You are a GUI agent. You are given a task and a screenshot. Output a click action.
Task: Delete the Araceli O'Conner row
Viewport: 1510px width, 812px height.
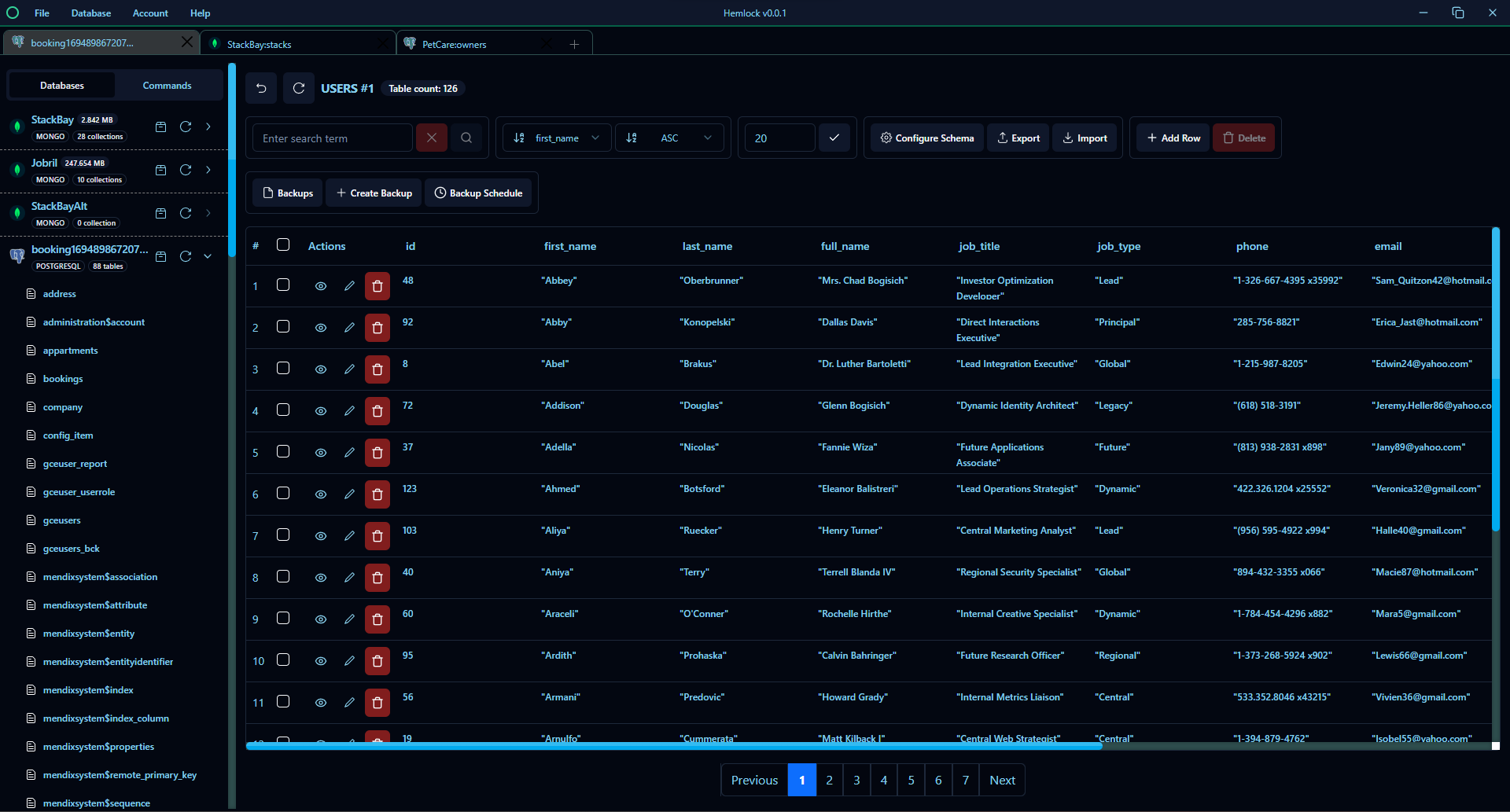[x=377, y=619]
